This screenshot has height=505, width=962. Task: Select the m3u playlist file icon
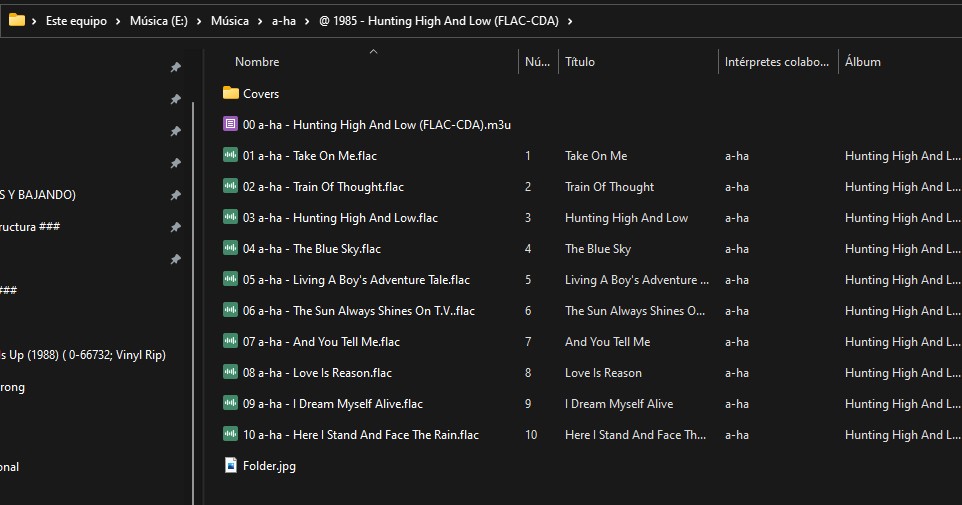pos(230,124)
